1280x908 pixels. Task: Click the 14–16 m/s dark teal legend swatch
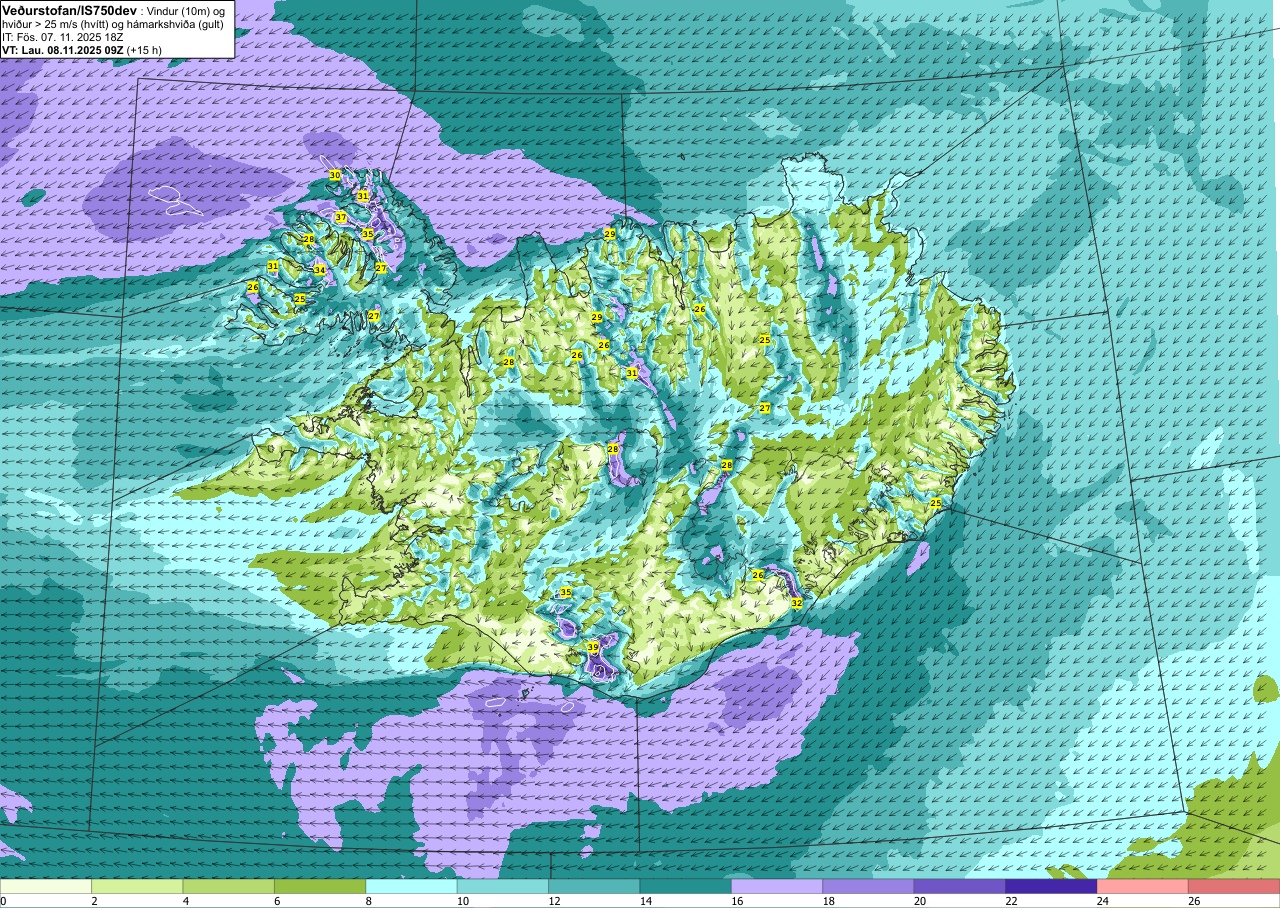pyautogui.click(x=685, y=886)
